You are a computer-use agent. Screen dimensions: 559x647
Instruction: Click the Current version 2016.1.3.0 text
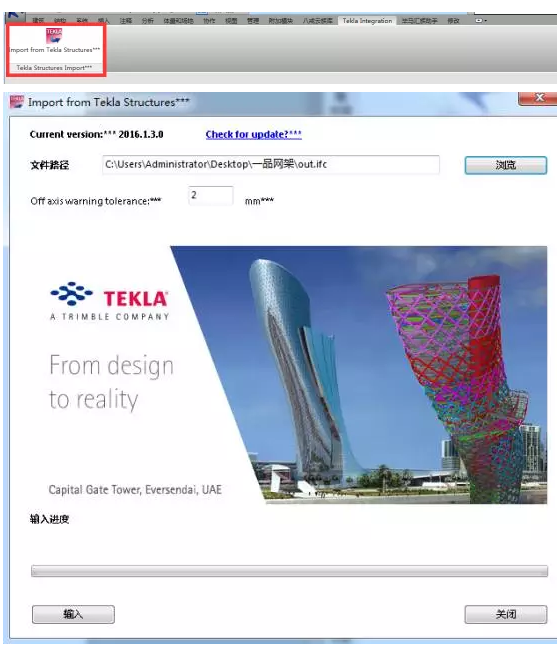pyautogui.click(x=97, y=135)
